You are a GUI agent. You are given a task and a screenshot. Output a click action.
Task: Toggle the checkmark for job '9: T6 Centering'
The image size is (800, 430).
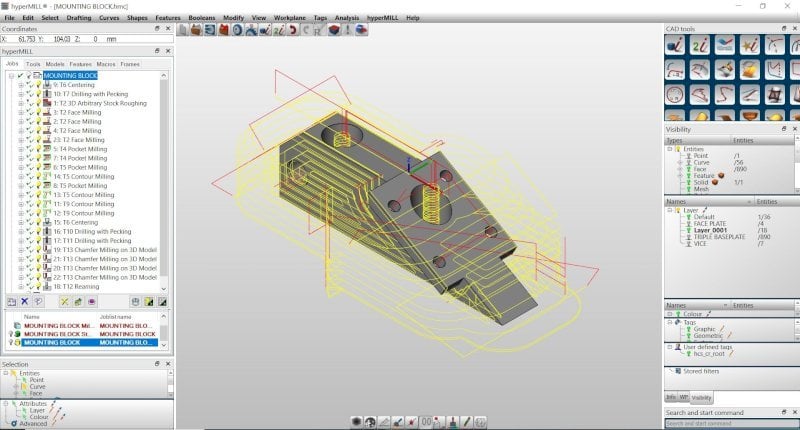[30, 85]
